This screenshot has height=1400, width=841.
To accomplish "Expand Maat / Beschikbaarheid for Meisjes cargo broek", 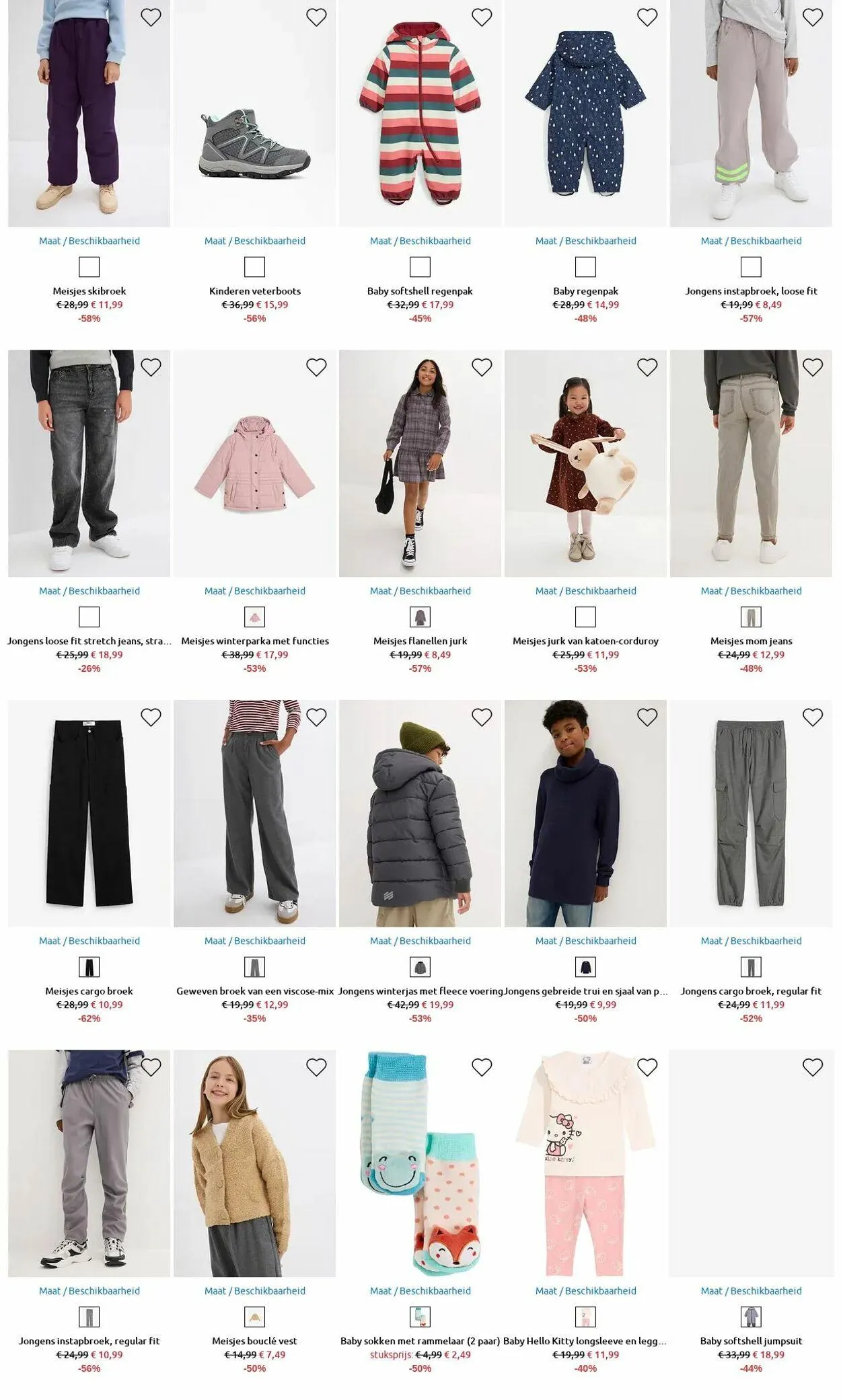I will point(89,941).
